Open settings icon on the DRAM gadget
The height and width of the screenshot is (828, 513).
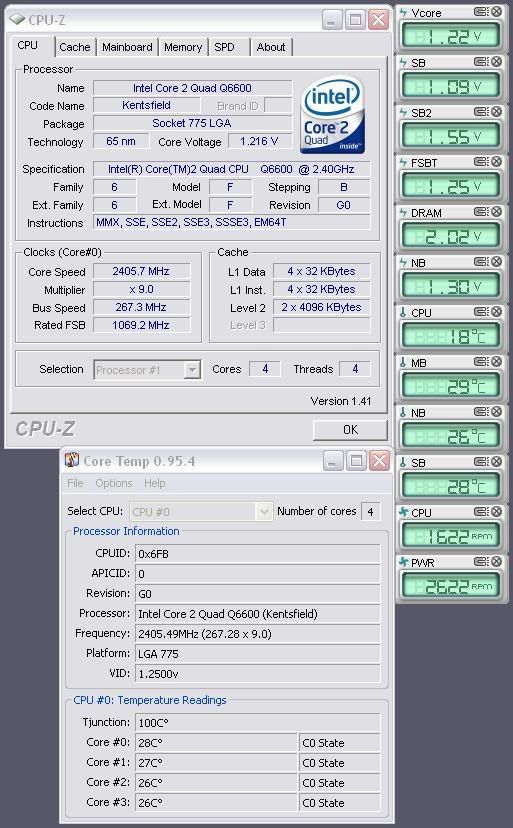[x=481, y=212]
